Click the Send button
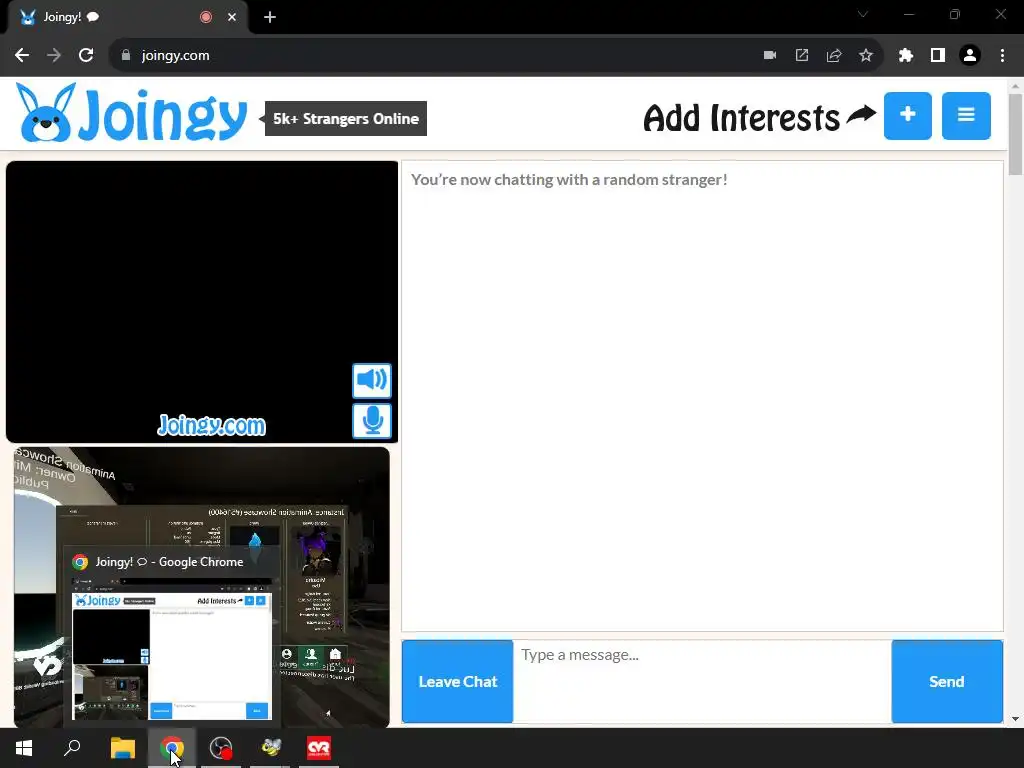The height and width of the screenshot is (768, 1024). 947,681
